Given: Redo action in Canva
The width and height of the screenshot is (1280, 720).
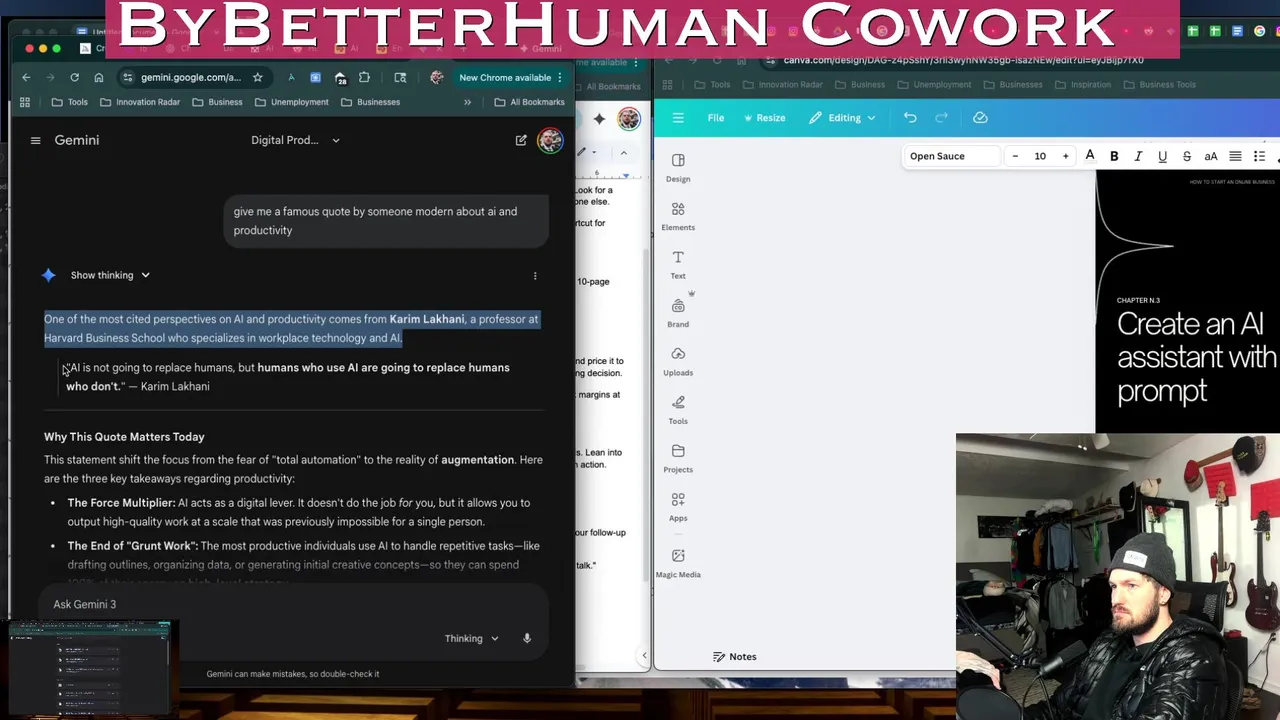Looking at the screenshot, I should (941, 118).
